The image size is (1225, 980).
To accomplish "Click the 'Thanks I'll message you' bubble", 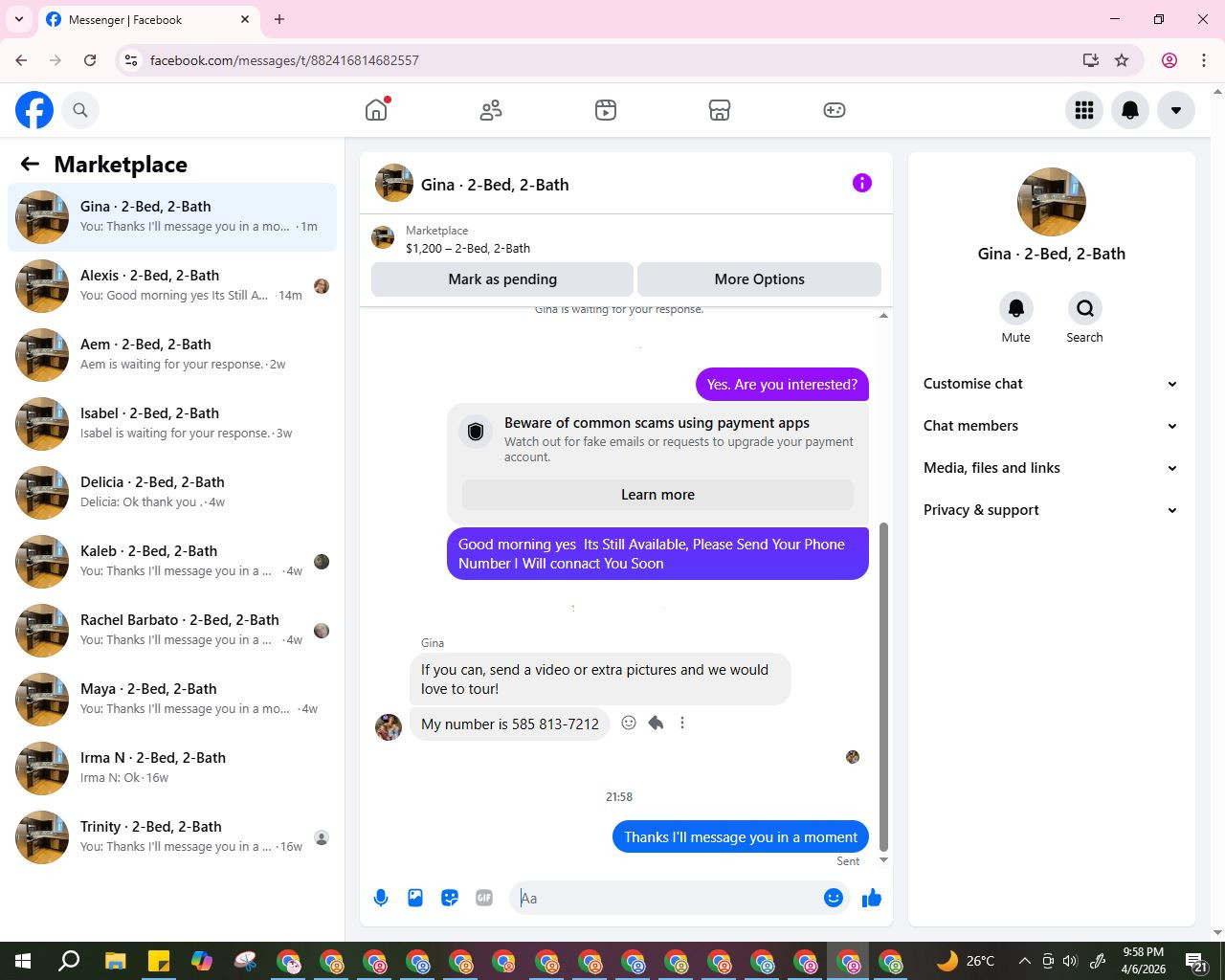I will tap(741, 837).
